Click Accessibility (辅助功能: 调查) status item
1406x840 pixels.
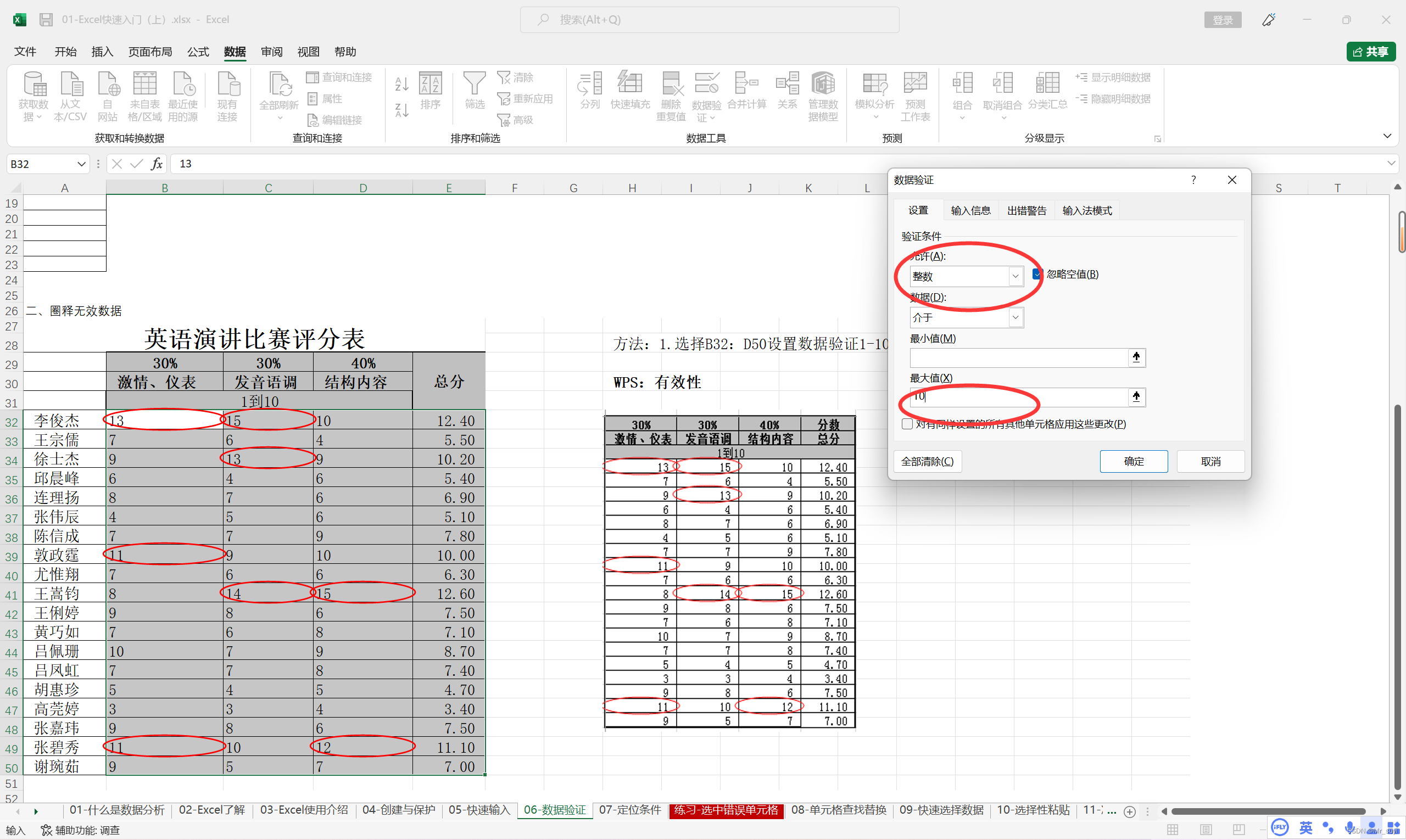[80, 830]
